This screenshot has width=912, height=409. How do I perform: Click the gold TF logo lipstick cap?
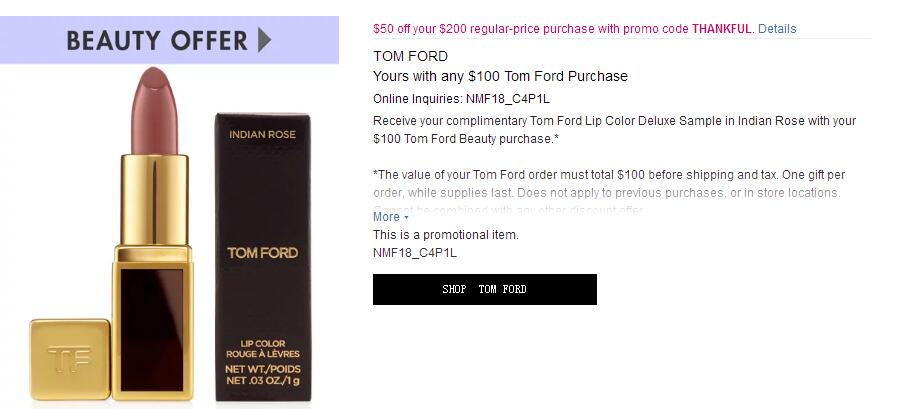click(x=70, y=359)
